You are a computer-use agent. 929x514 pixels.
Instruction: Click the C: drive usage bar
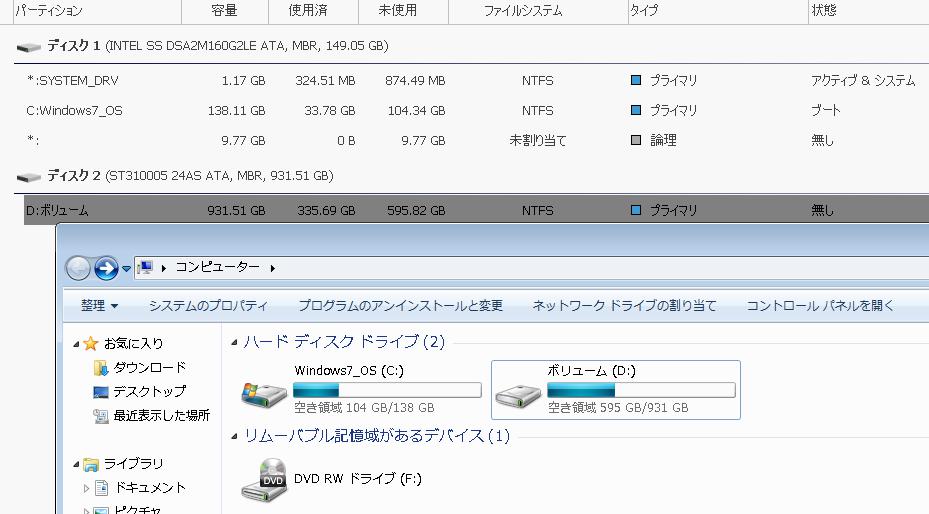click(x=387, y=390)
